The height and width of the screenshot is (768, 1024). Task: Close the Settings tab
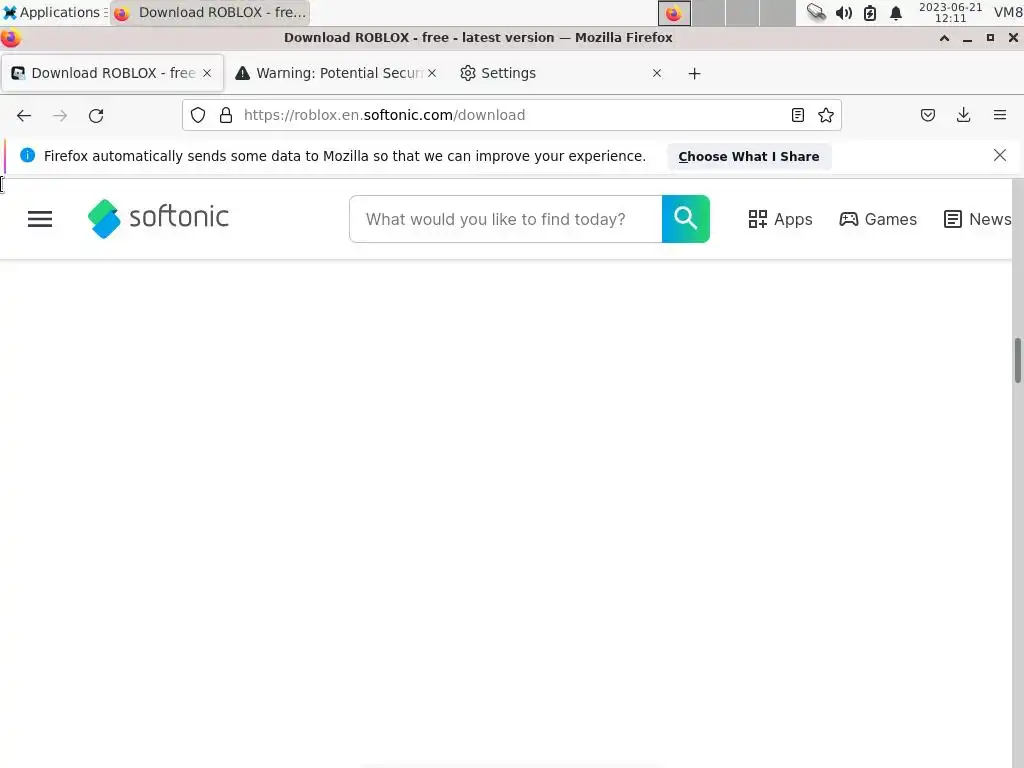click(657, 73)
